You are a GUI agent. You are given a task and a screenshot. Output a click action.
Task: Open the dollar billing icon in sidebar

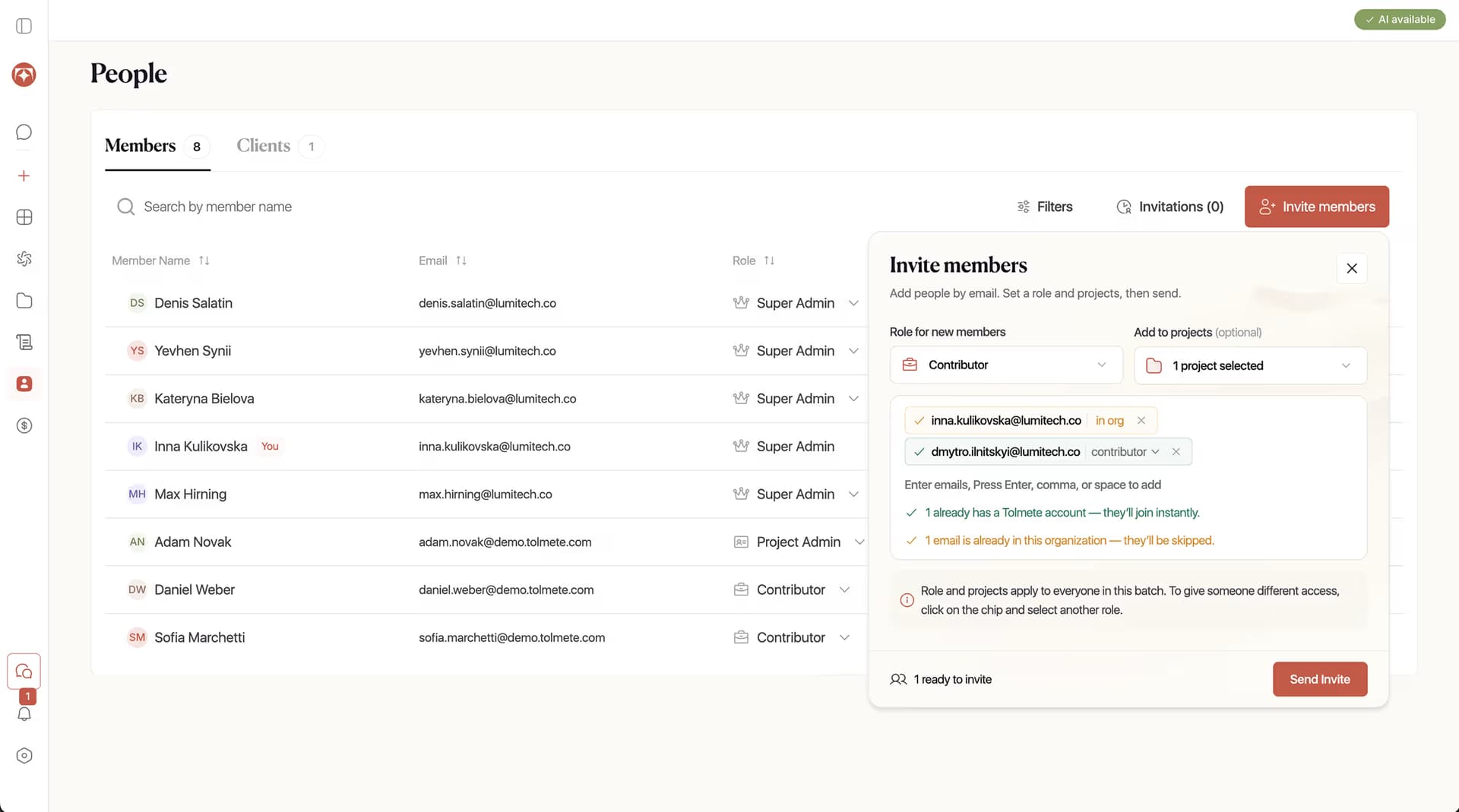point(24,425)
